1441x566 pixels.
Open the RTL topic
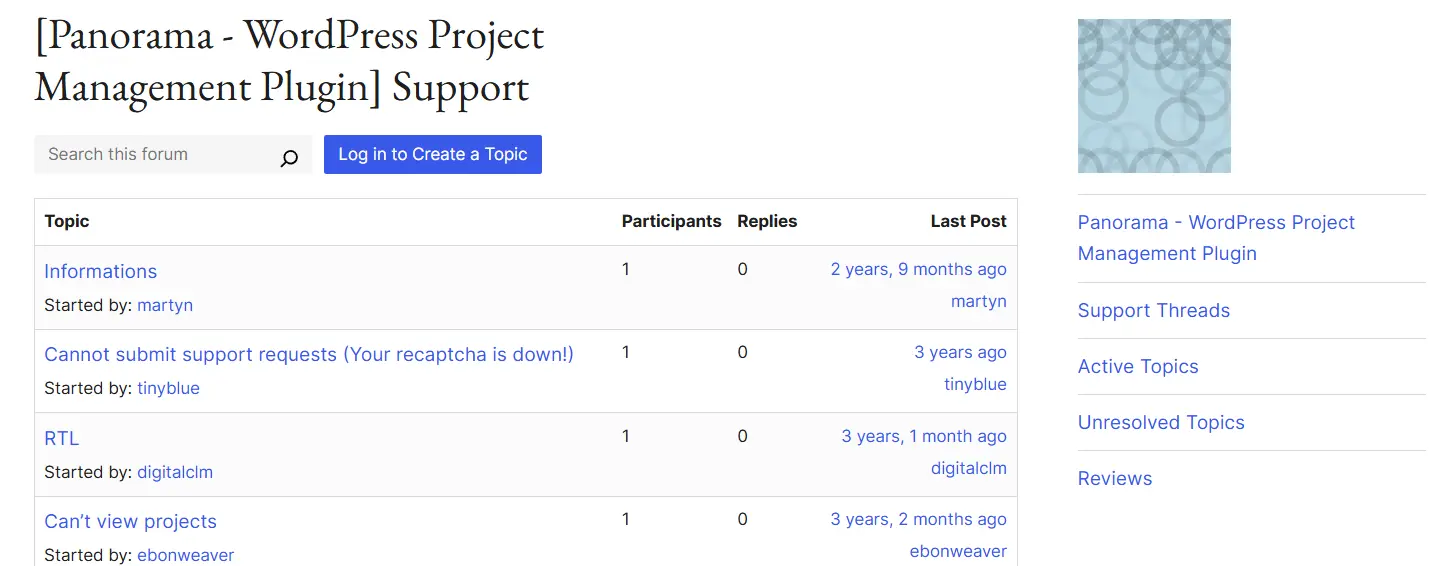(x=61, y=438)
